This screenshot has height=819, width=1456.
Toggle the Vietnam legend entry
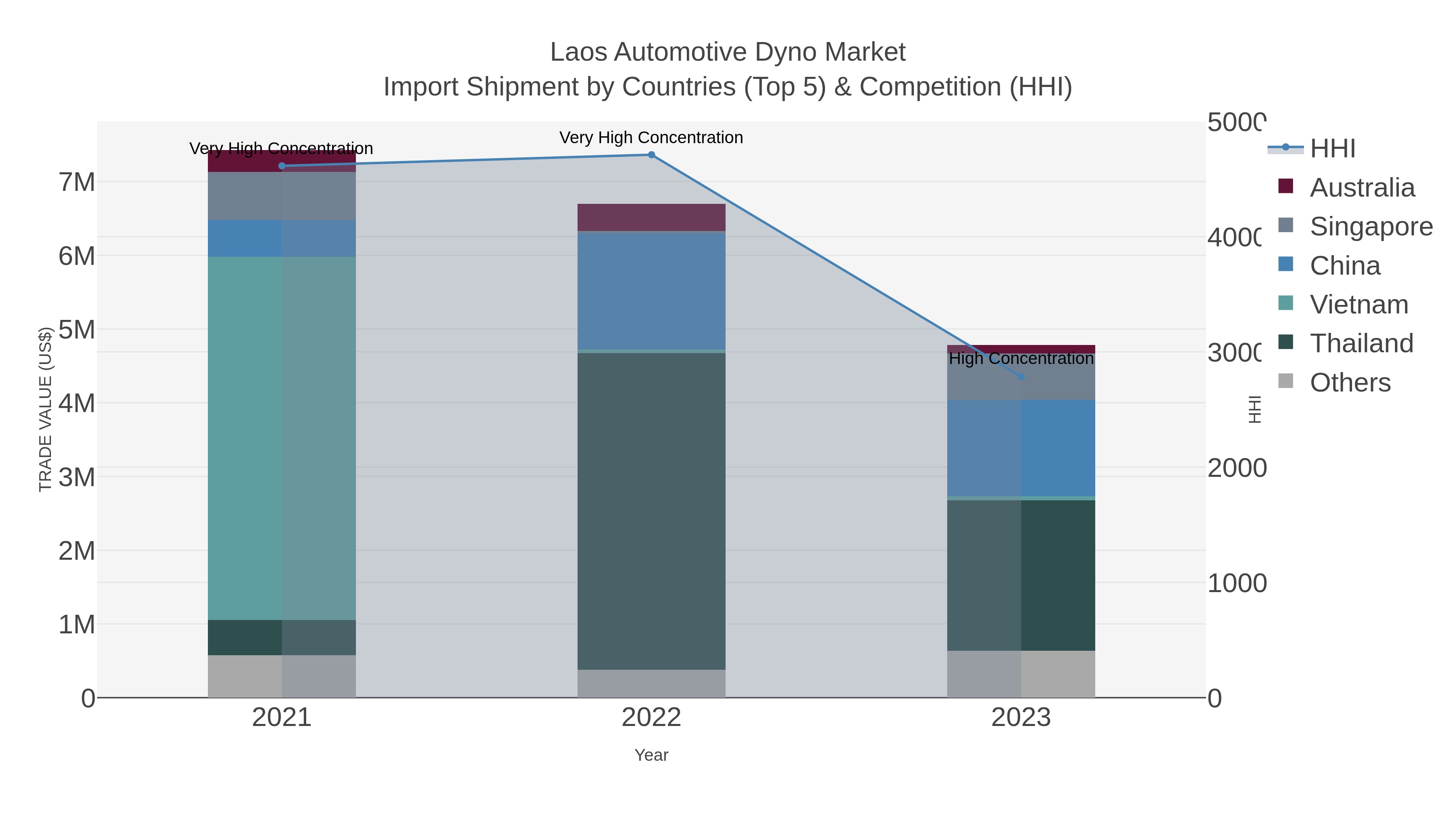click(x=1343, y=304)
